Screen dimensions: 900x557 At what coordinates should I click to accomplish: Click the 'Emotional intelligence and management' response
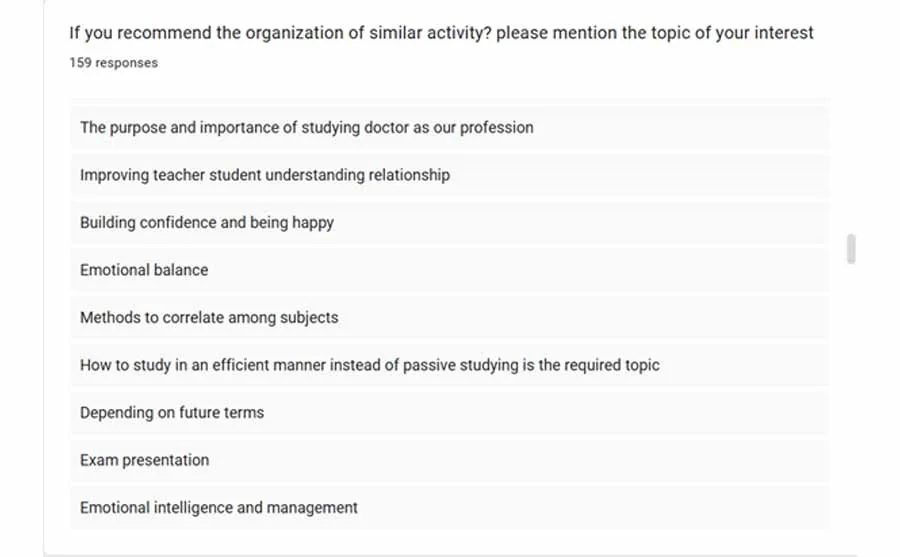click(218, 508)
